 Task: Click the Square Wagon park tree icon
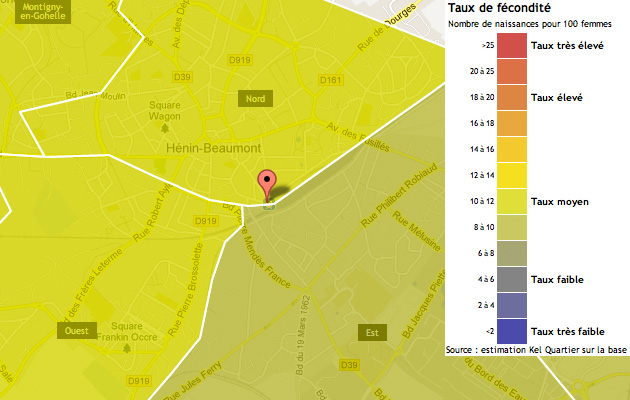coord(164,128)
